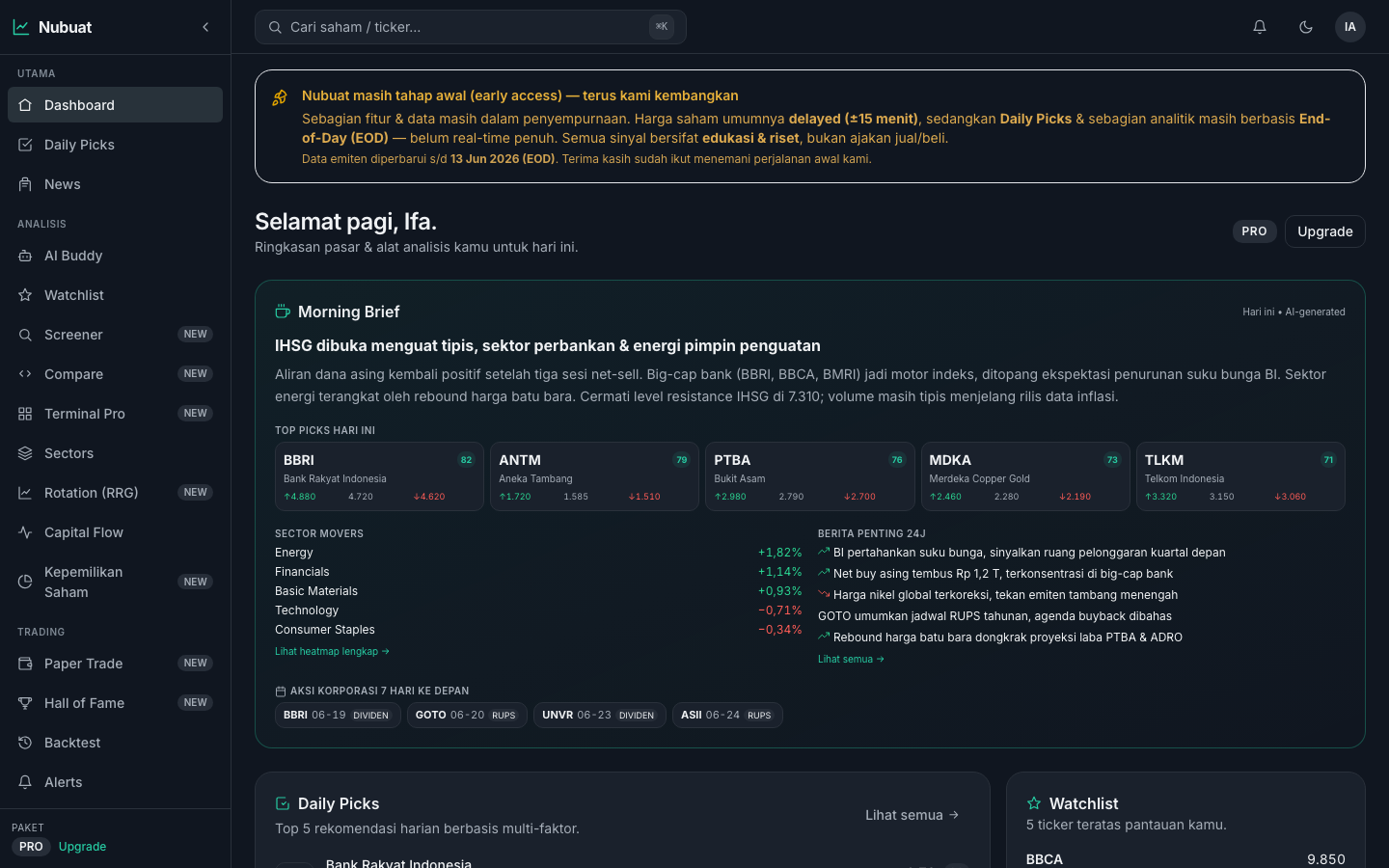The height and width of the screenshot is (868, 1389).
Task: Focus the Cari saham ticker search field
Action: (471, 27)
